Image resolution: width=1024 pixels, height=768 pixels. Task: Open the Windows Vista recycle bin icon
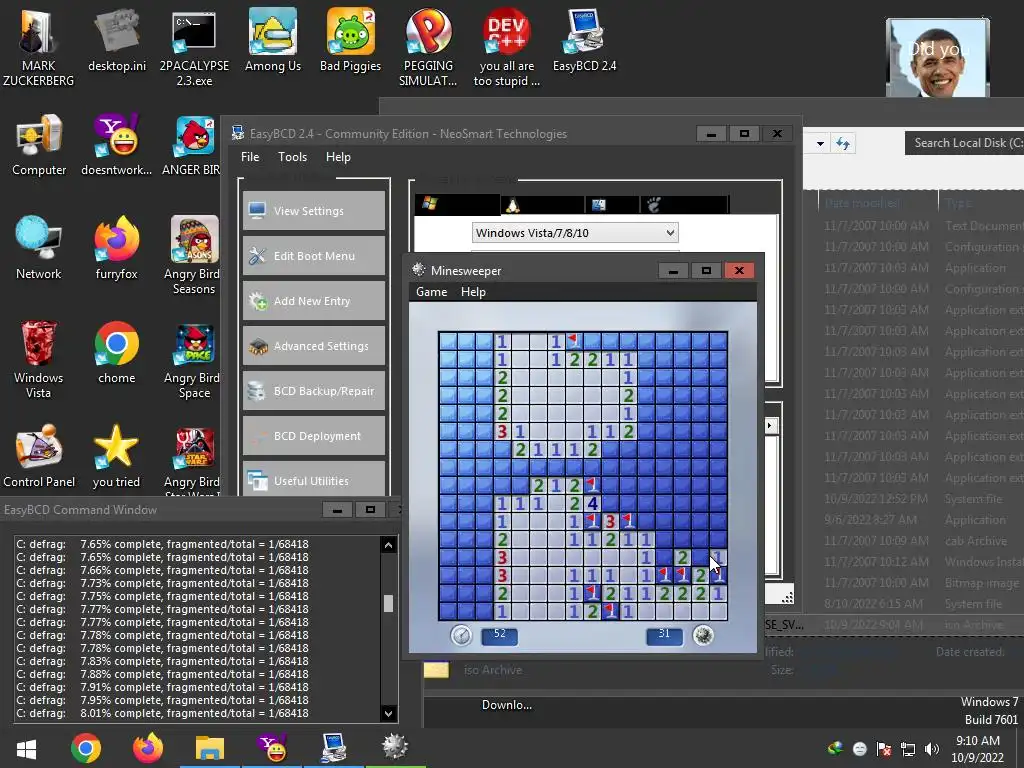click(39, 359)
